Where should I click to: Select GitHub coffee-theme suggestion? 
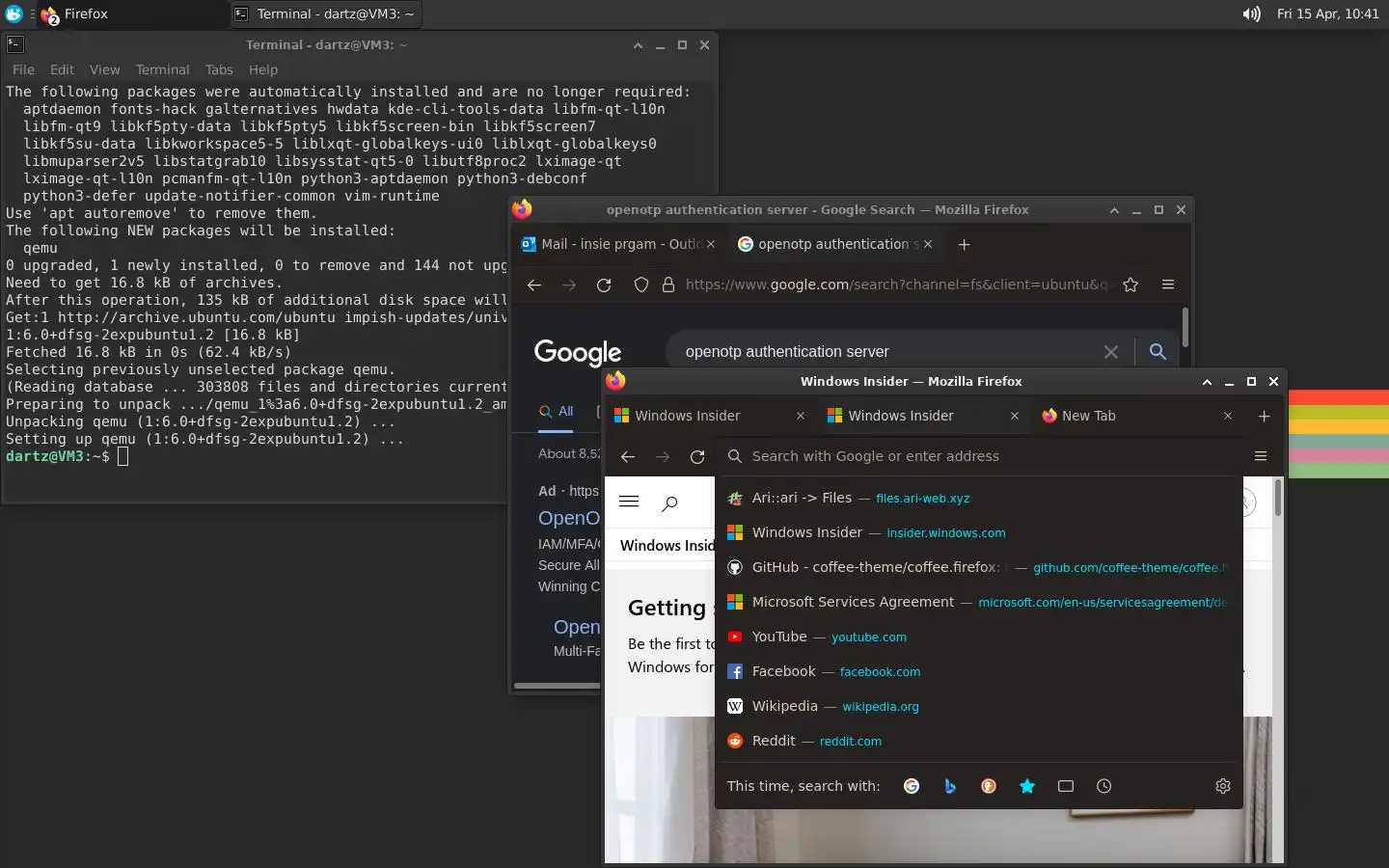(978, 567)
